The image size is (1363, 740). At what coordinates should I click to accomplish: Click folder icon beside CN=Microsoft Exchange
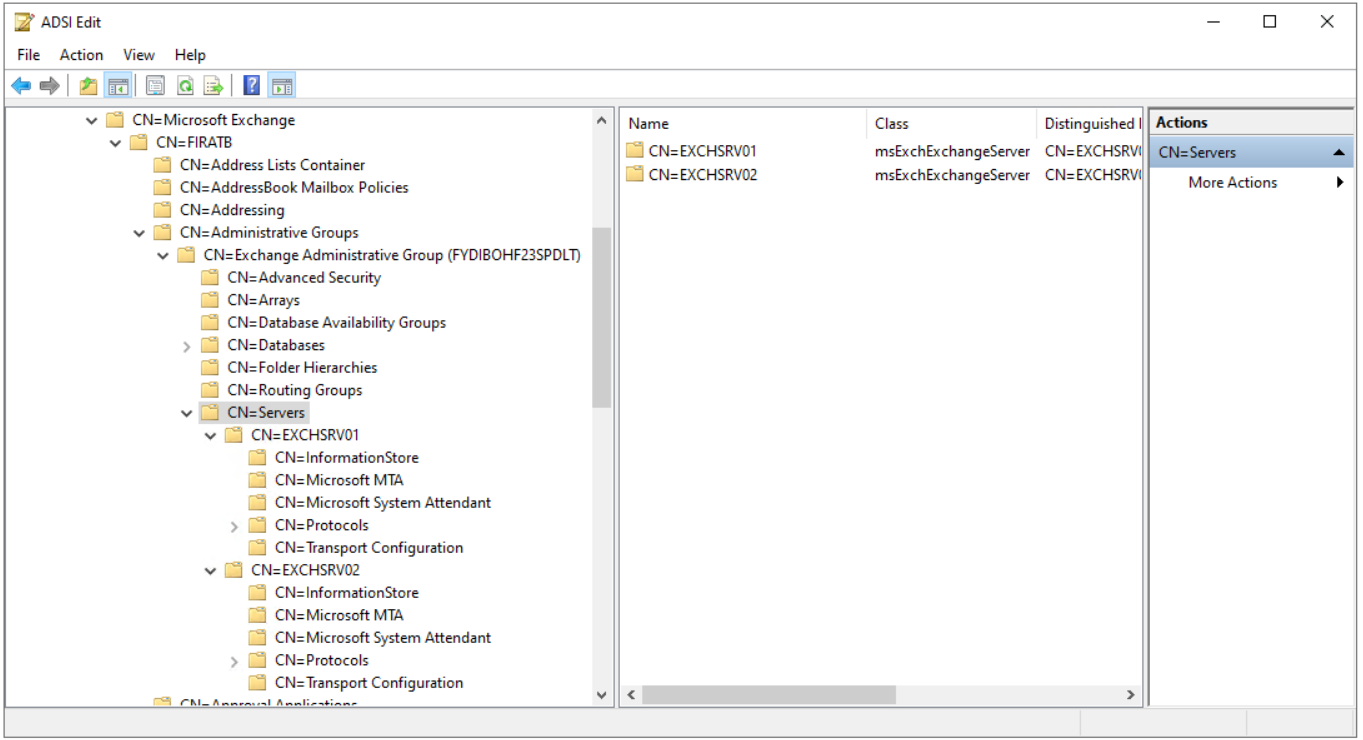(x=114, y=120)
